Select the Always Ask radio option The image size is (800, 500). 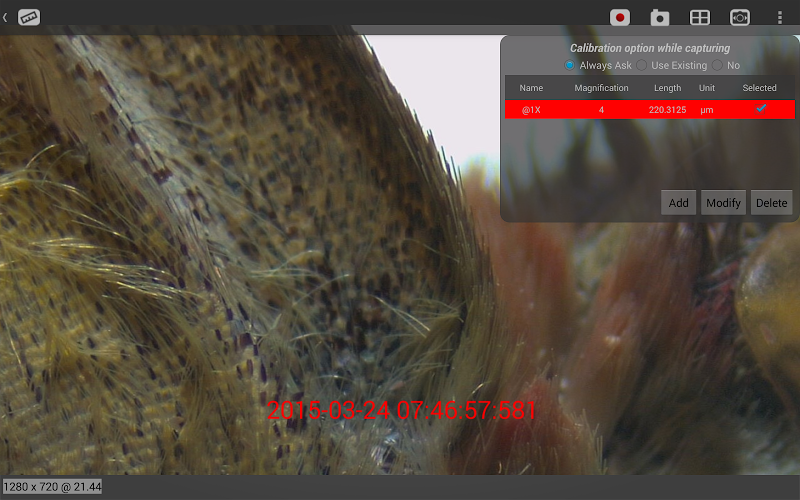point(569,65)
